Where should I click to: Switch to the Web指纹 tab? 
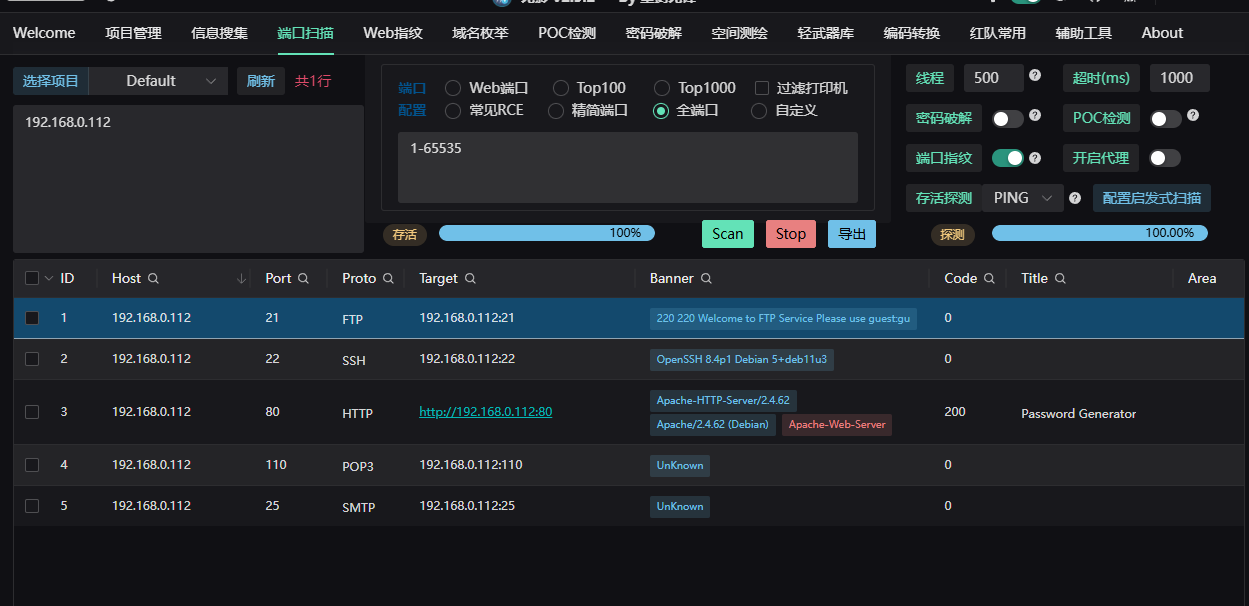coord(393,33)
